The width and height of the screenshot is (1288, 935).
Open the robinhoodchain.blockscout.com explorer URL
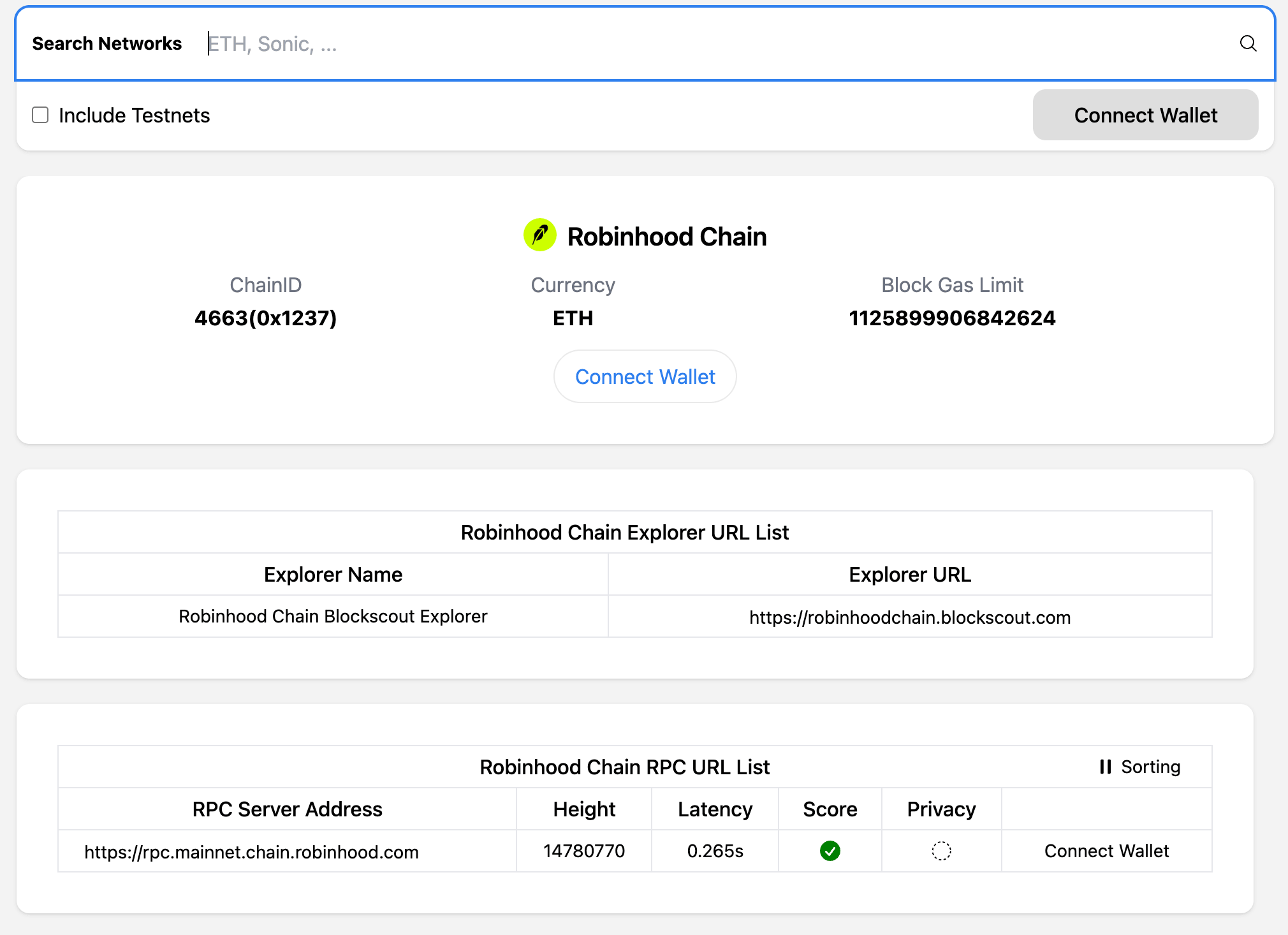(x=909, y=617)
